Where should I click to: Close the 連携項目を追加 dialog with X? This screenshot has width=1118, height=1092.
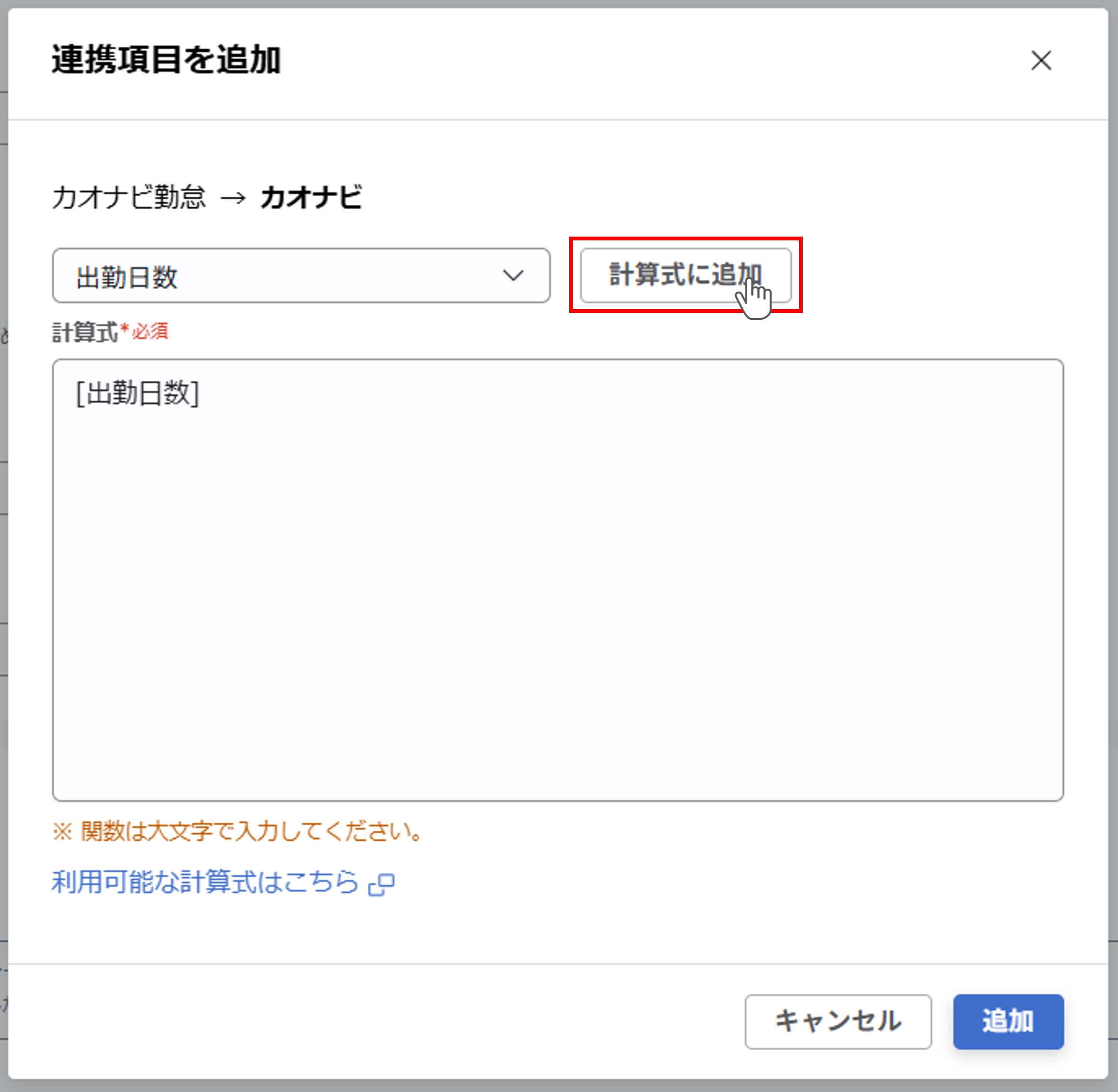coord(1041,60)
